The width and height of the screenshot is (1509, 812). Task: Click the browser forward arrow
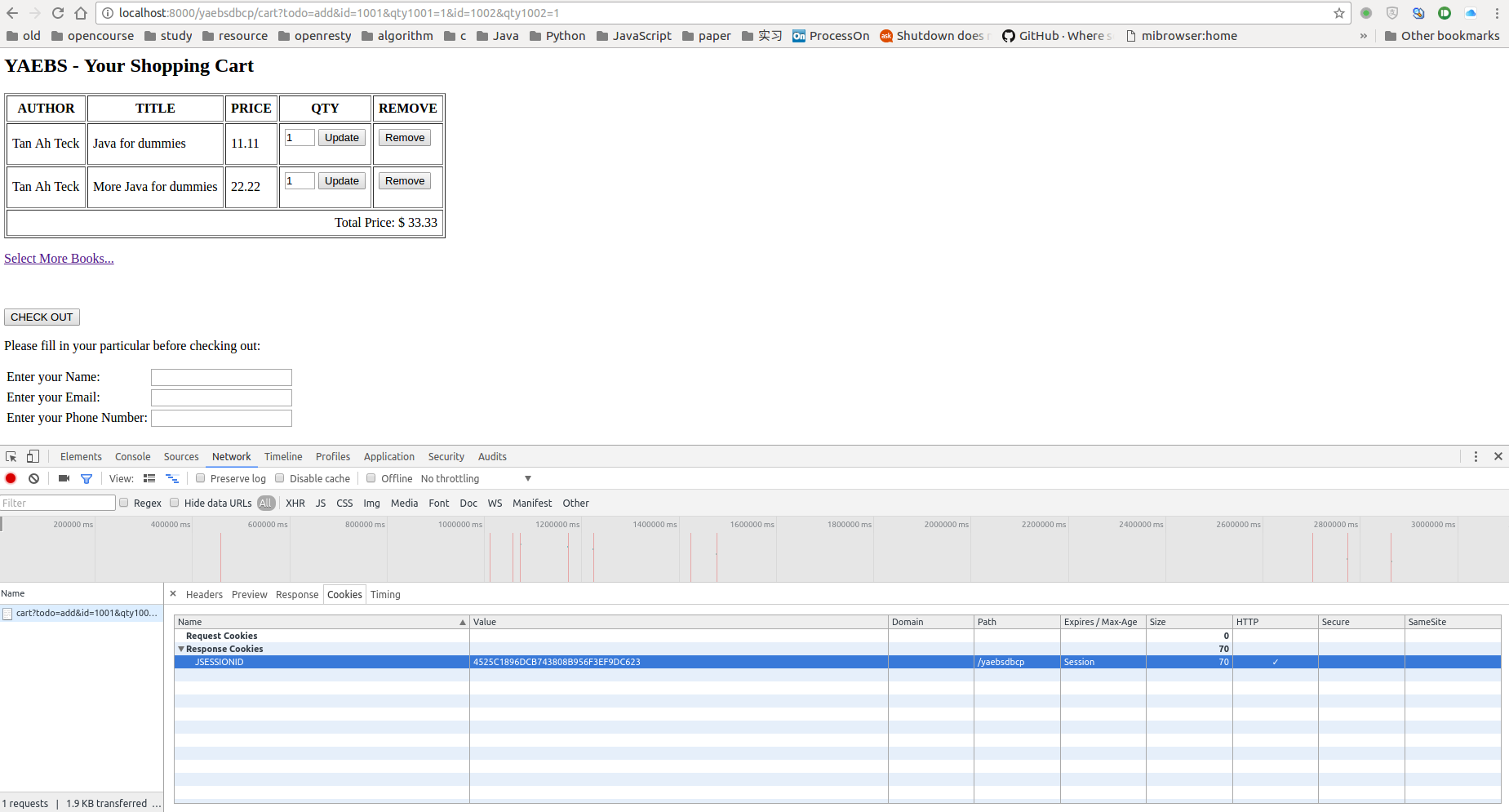coord(35,13)
